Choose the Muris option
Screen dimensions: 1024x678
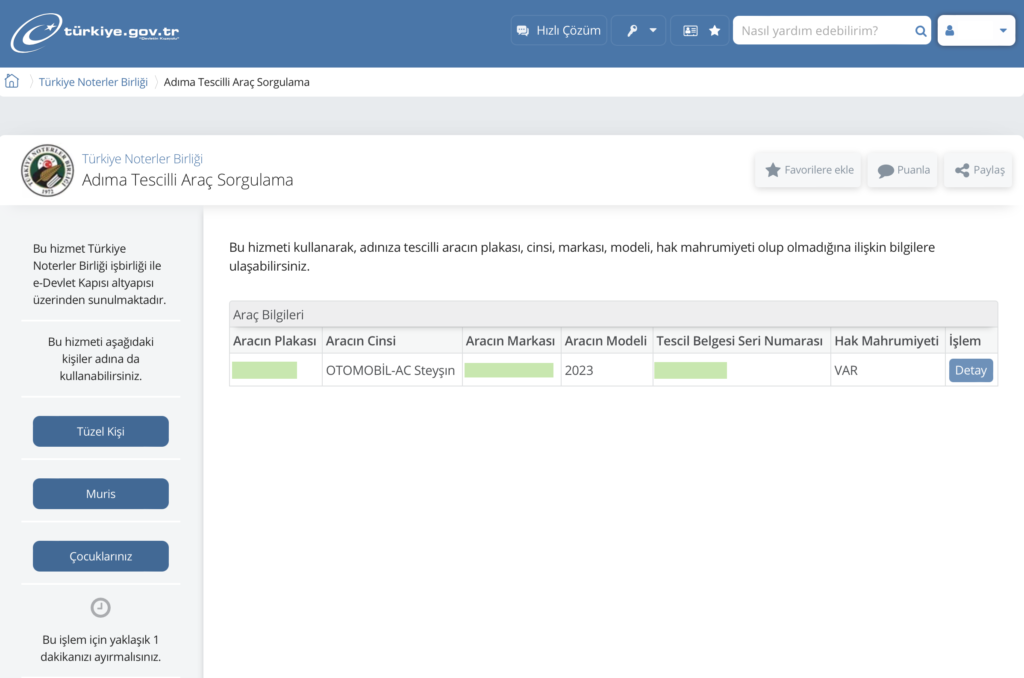click(101, 494)
